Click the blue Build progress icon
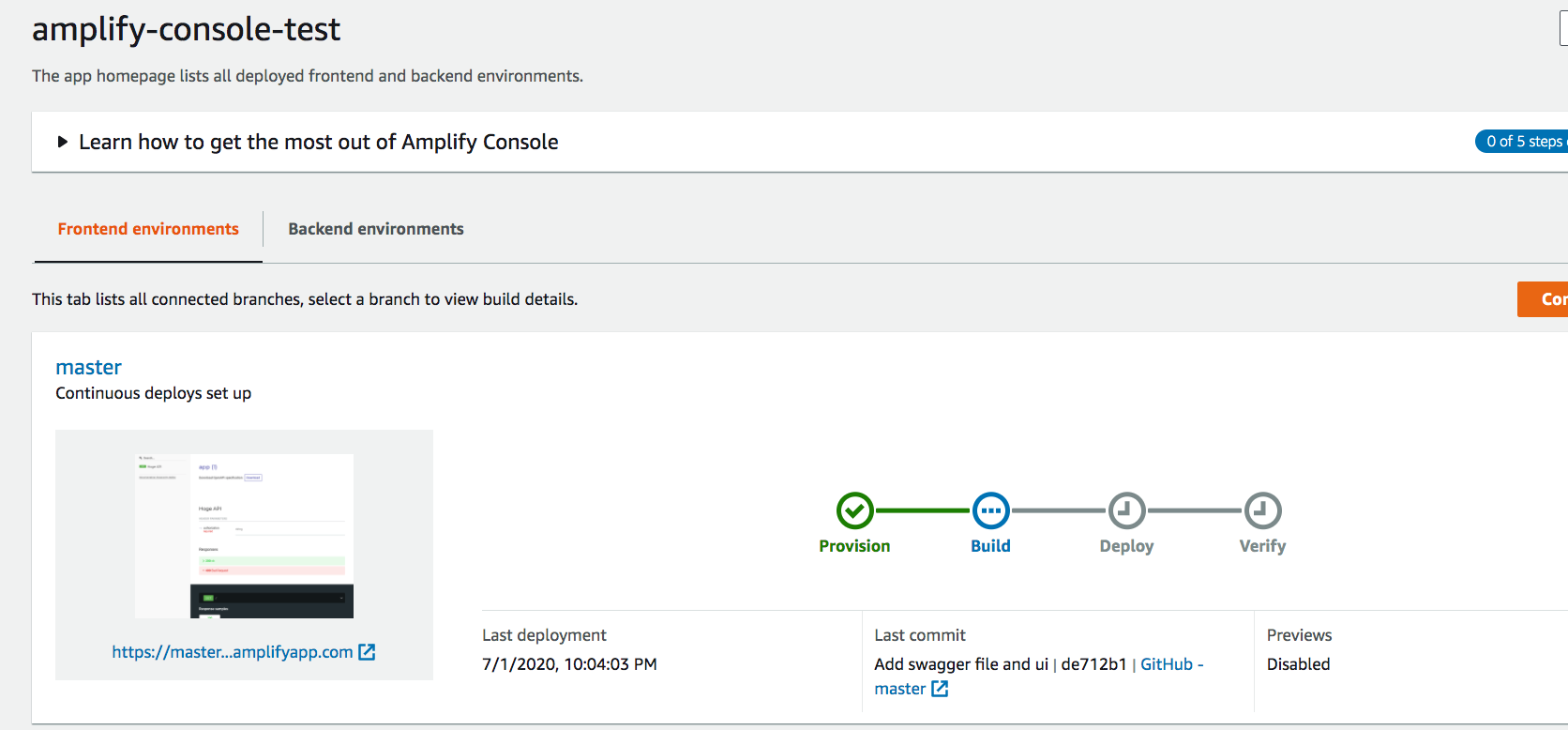Viewport: 1568px width, 730px height. [990, 511]
